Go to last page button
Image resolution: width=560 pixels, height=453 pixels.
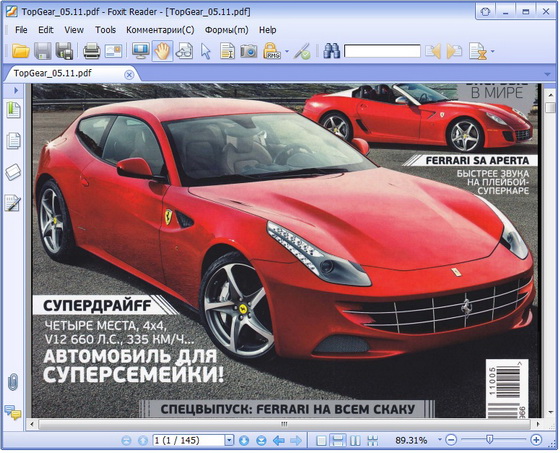(261, 440)
